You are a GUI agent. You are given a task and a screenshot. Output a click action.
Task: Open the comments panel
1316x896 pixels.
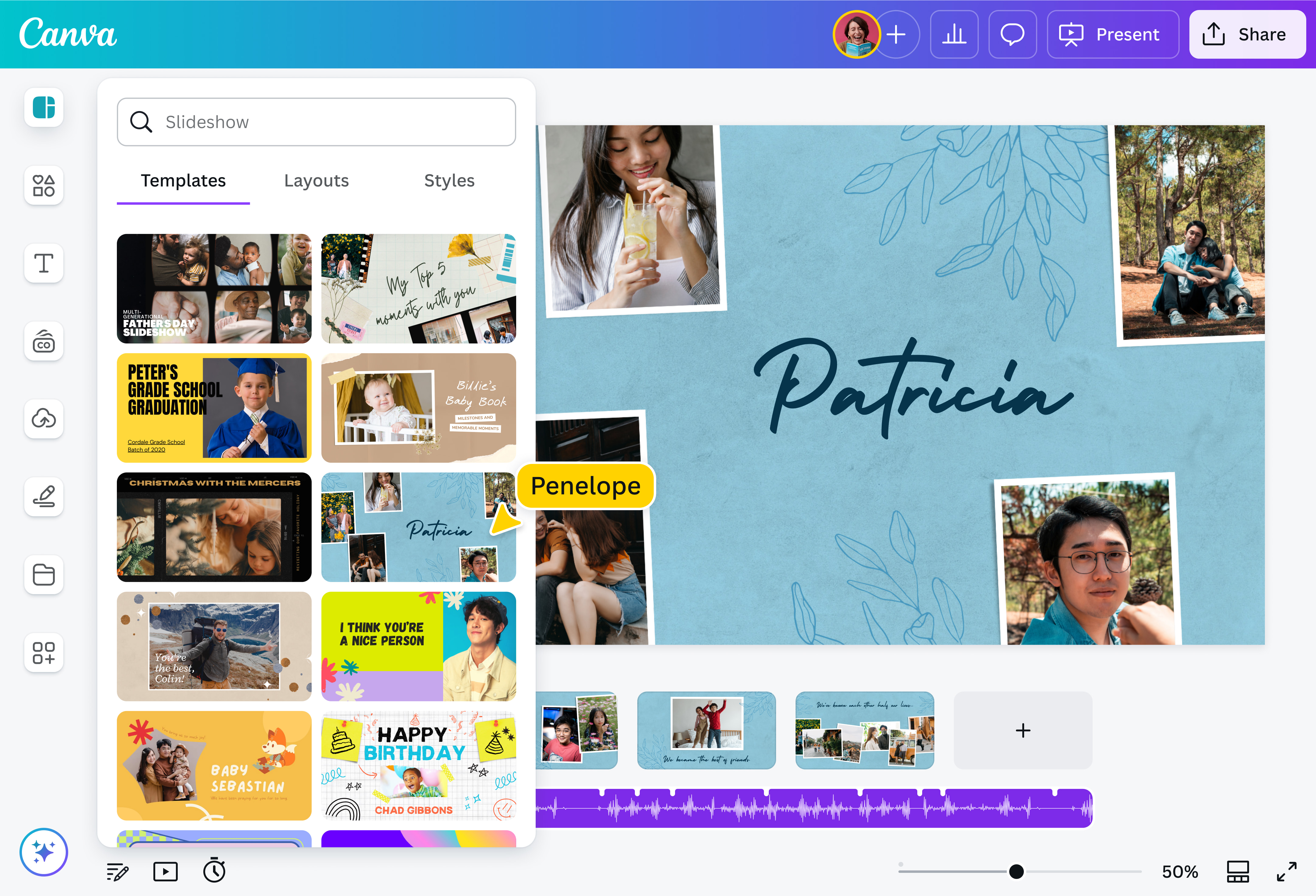tap(1013, 34)
